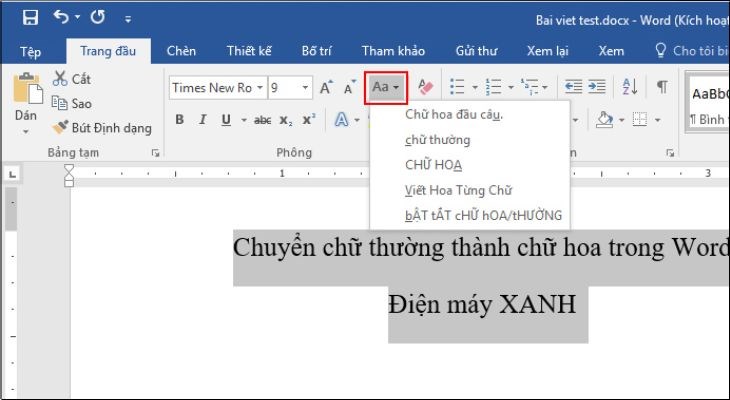Toggle subscript x₂ formatting
This screenshot has width=730, height=400.
286,121
